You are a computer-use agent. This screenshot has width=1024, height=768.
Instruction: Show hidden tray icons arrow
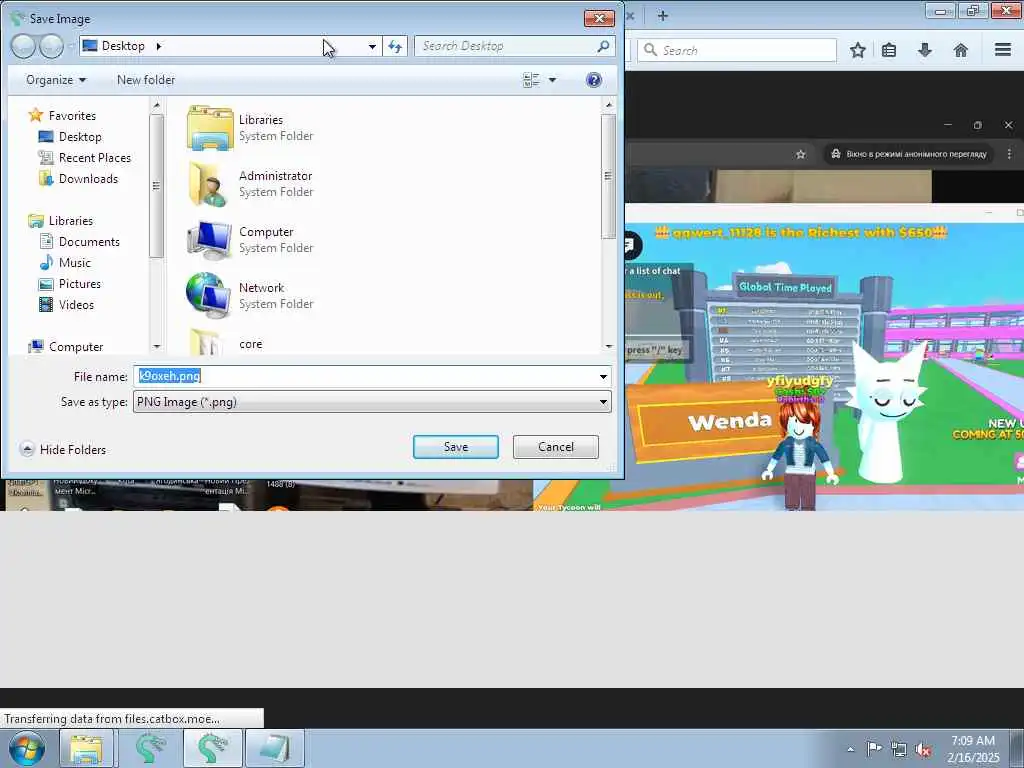(x=850, y=749)
